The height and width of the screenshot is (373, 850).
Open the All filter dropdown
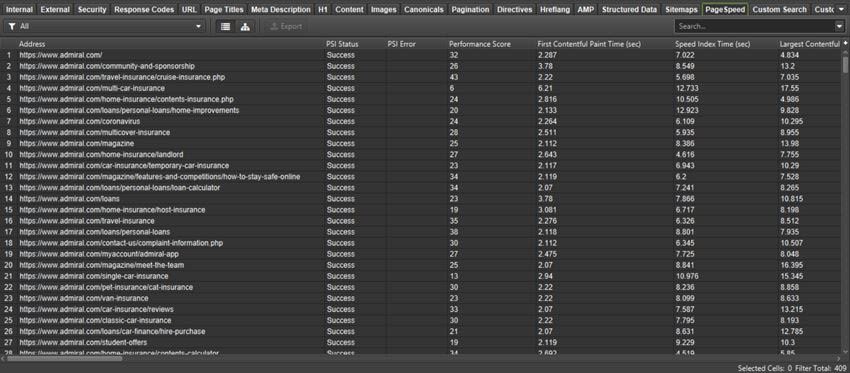point(105,26)
